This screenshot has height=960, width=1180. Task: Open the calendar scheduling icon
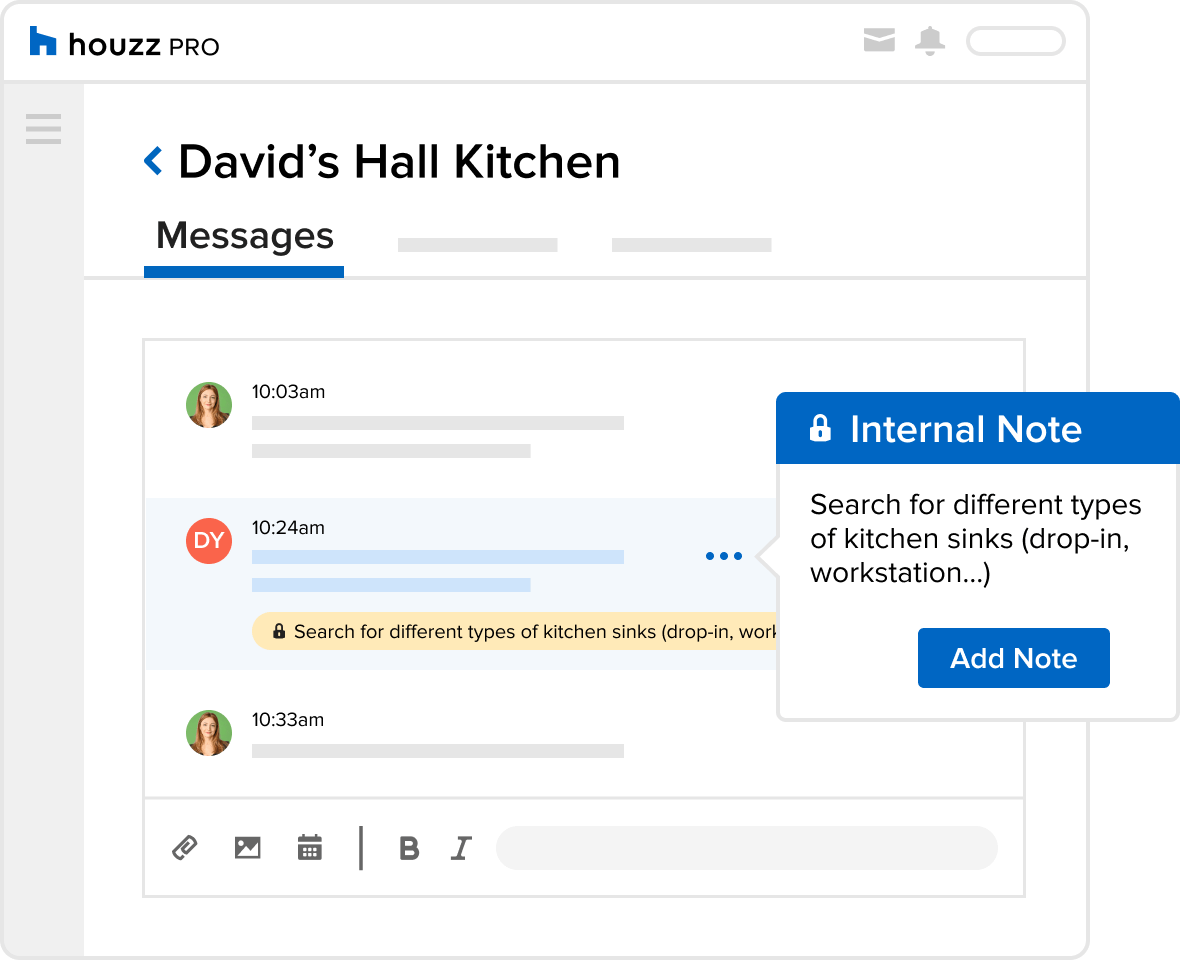click(310, 848)
